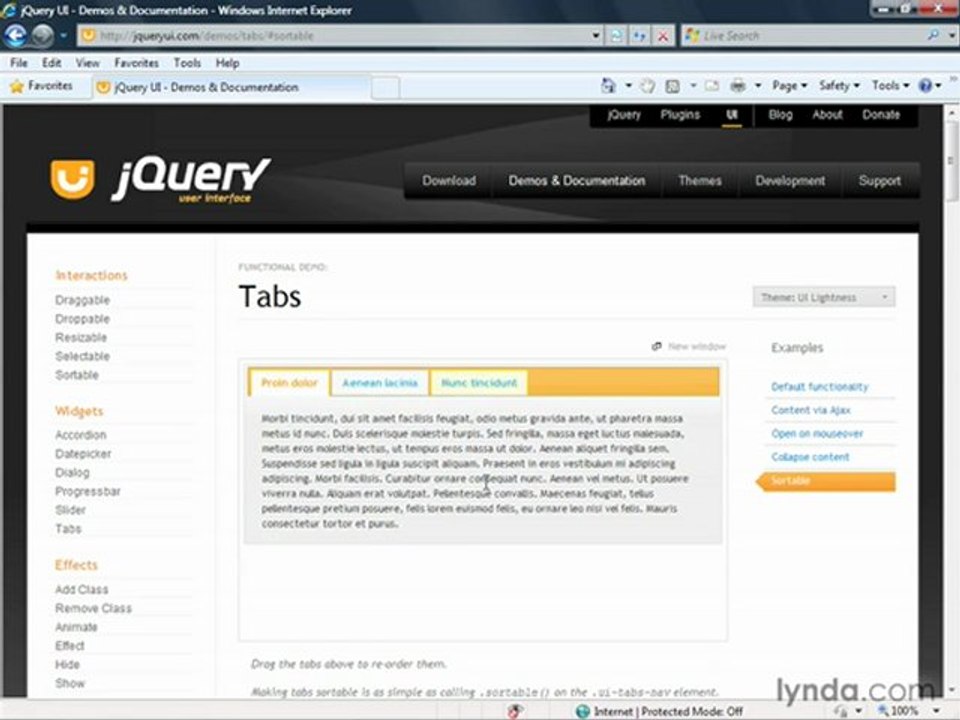Click the Donate link in top bar
The image size is (960, 720).
click(x=881, y=114)
